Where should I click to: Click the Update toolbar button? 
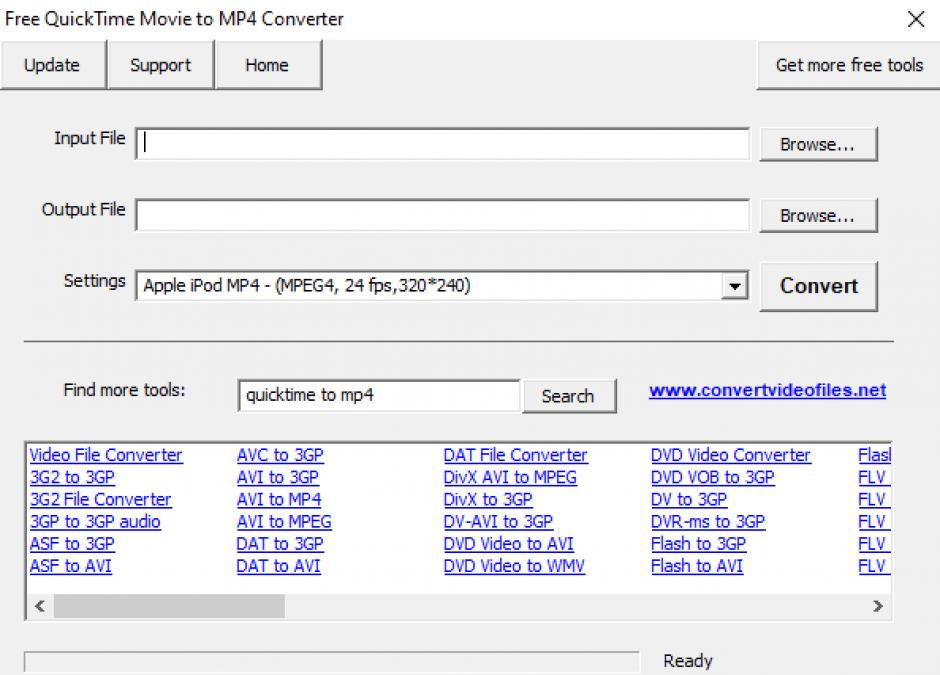point(52,65)
